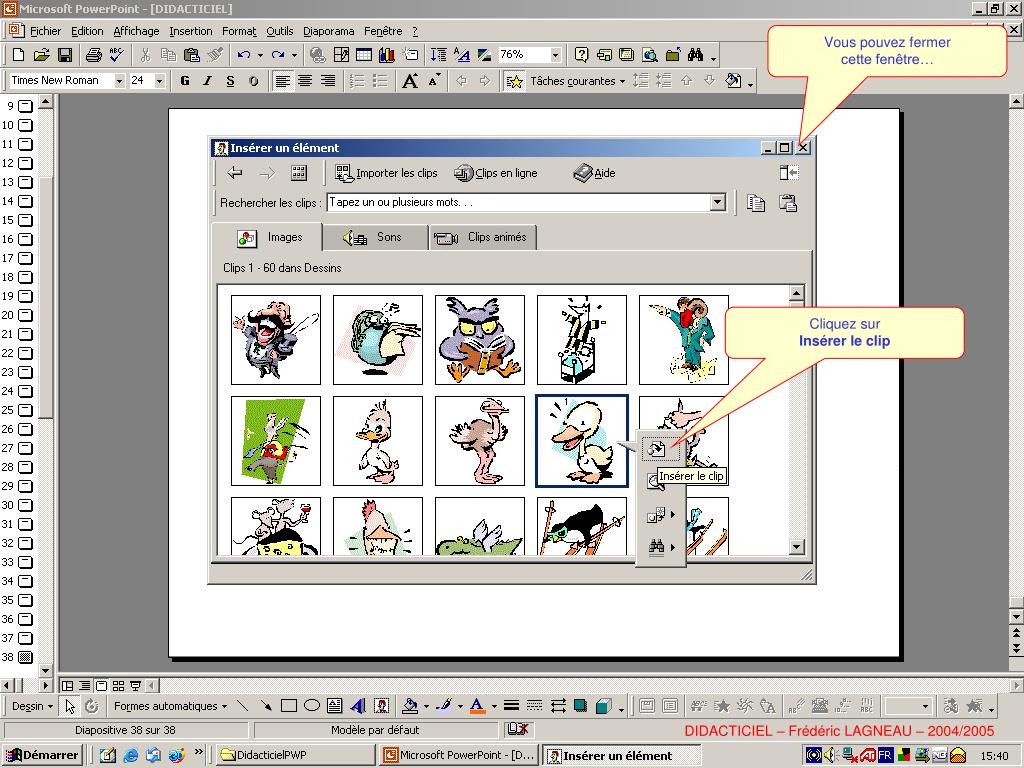Open the Formes automatiques dropdown
Image resolution: width=1024 pixels, height=768 pixels.
point(170,706)
